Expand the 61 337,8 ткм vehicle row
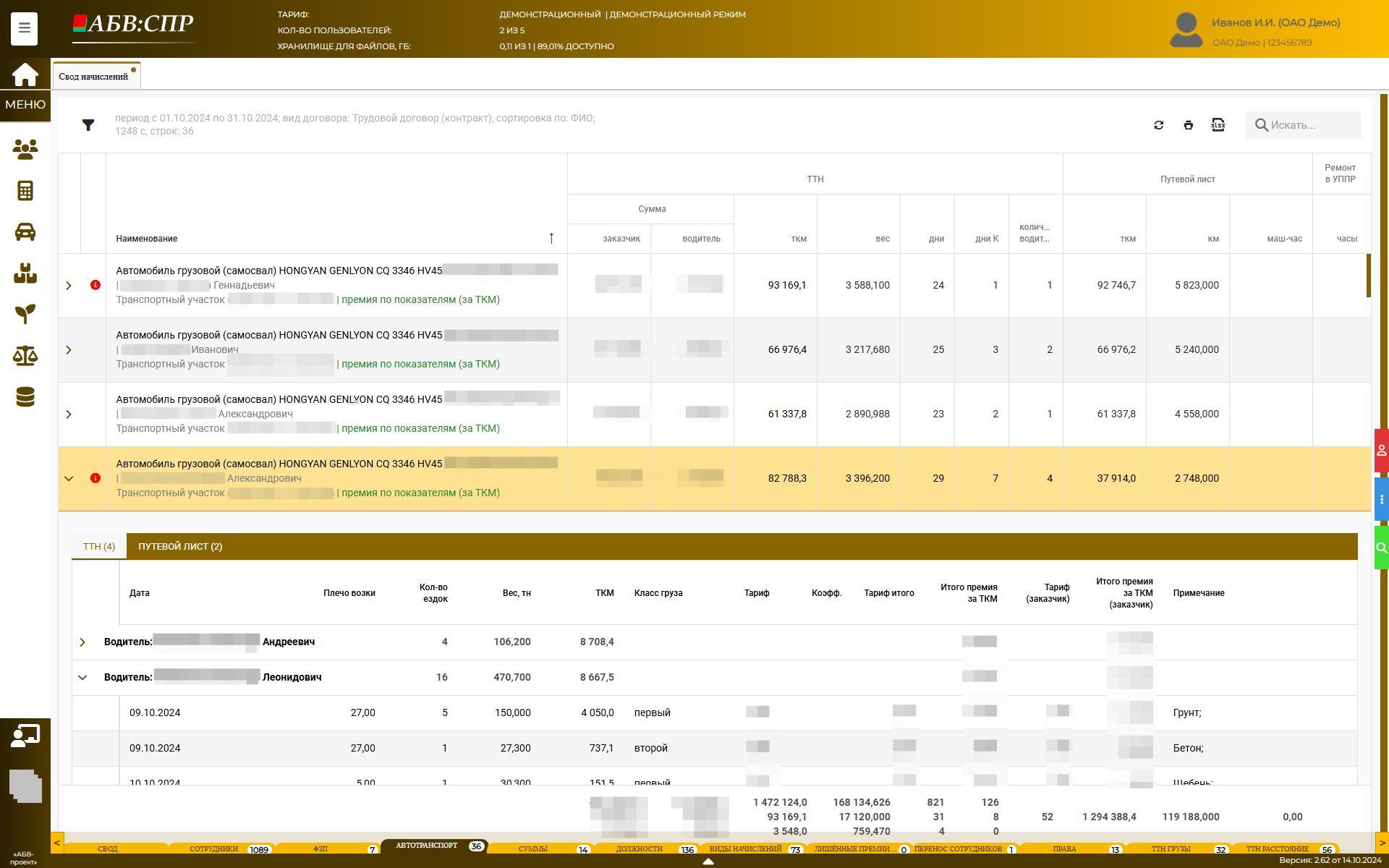 (x=69, y=414)
